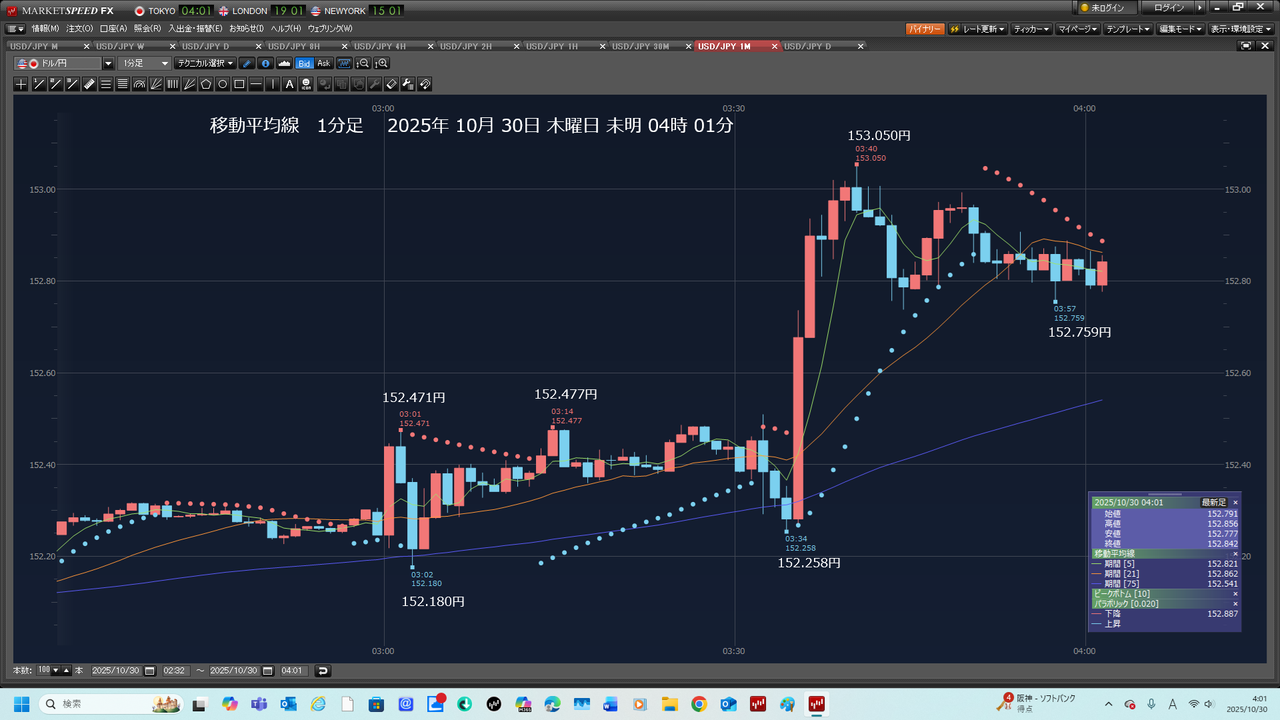The width and height of the screenshot is (1280, 720).
Task: Open the ドル/円 currency pair dropdown
Action: 108,63
